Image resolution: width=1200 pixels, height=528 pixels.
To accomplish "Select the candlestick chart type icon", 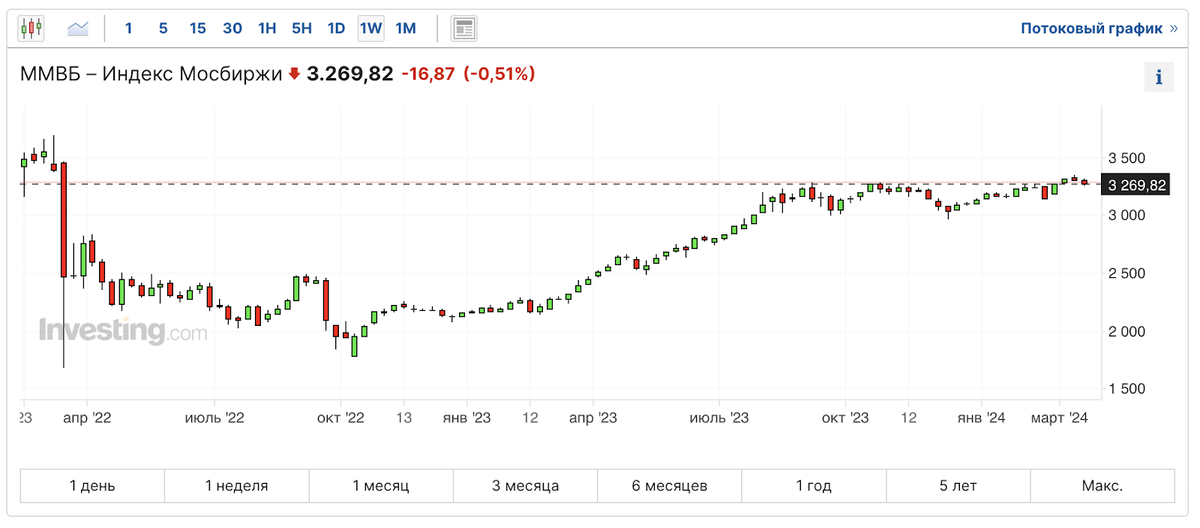I will pyautogui.click(x=32, y=28).
